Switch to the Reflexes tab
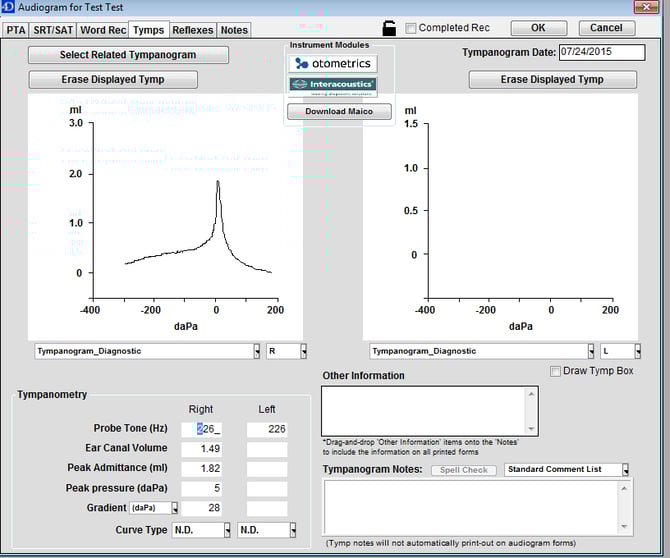This screenshot has height=558, width=670. coord(193,30)
